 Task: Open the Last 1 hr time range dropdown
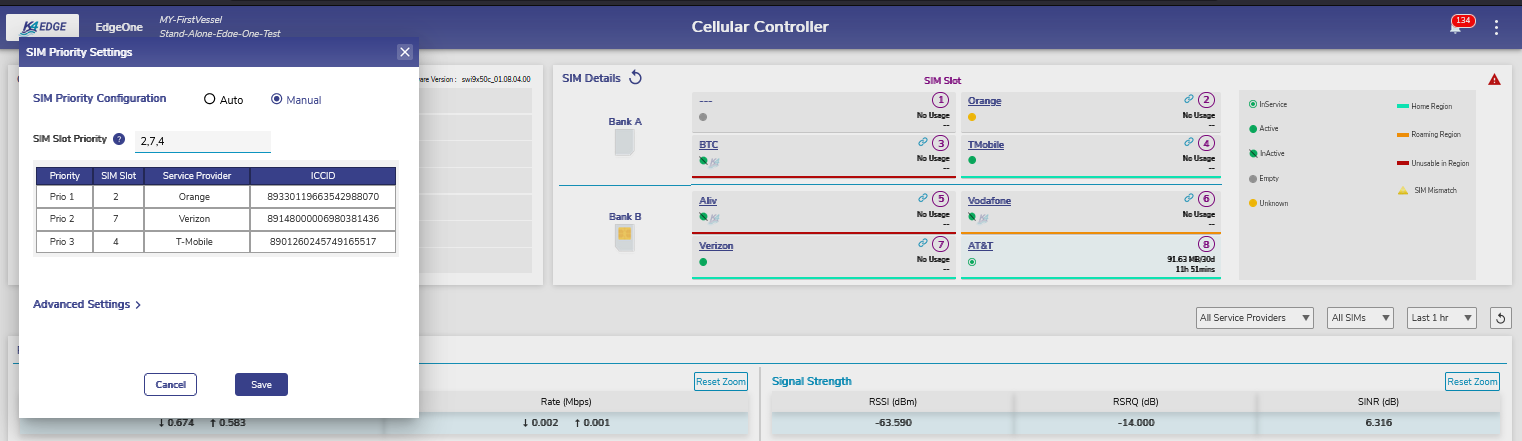click(1441, 318)
